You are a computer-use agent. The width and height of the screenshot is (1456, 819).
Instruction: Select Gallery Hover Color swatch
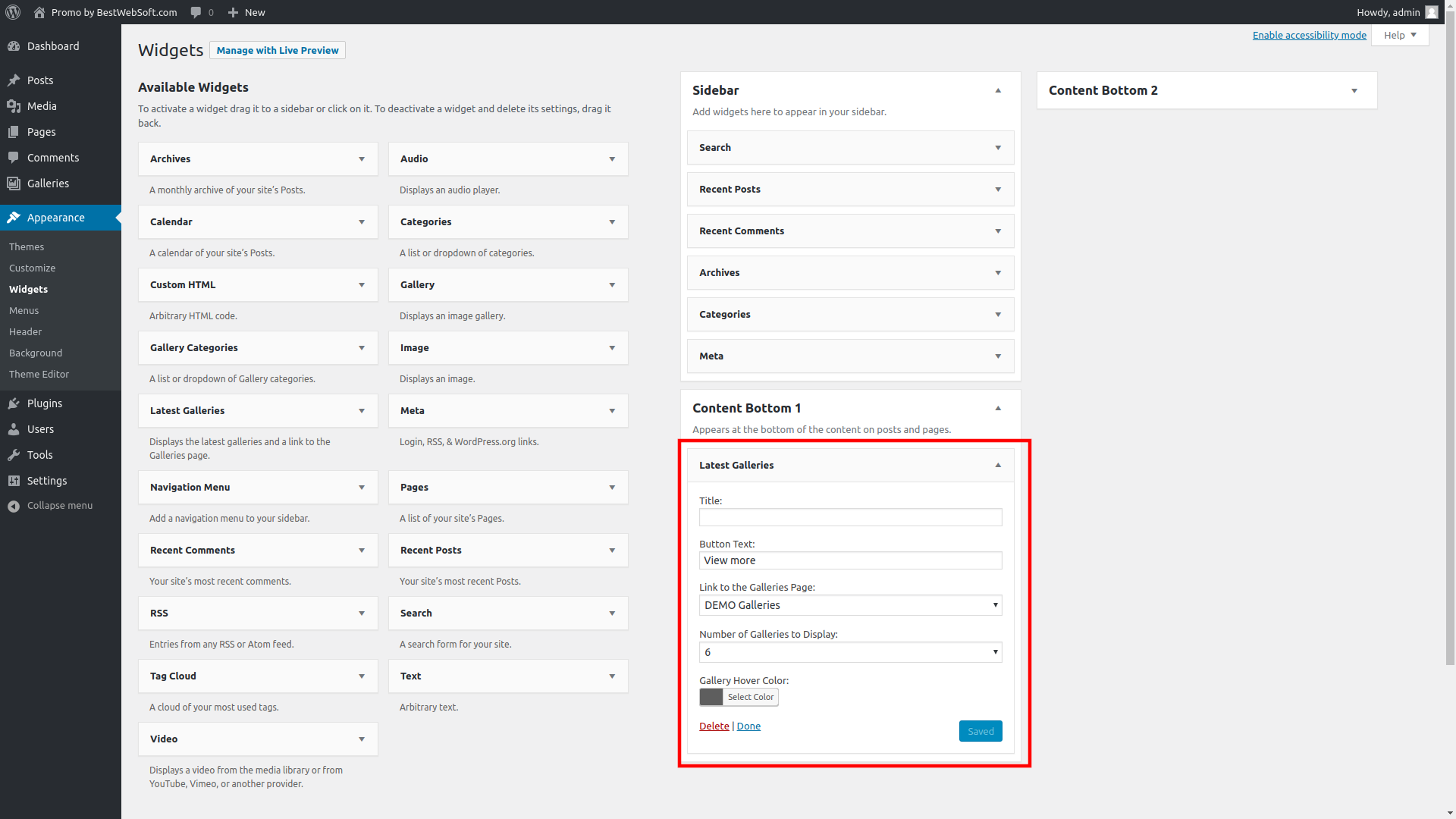pos(711,696)
